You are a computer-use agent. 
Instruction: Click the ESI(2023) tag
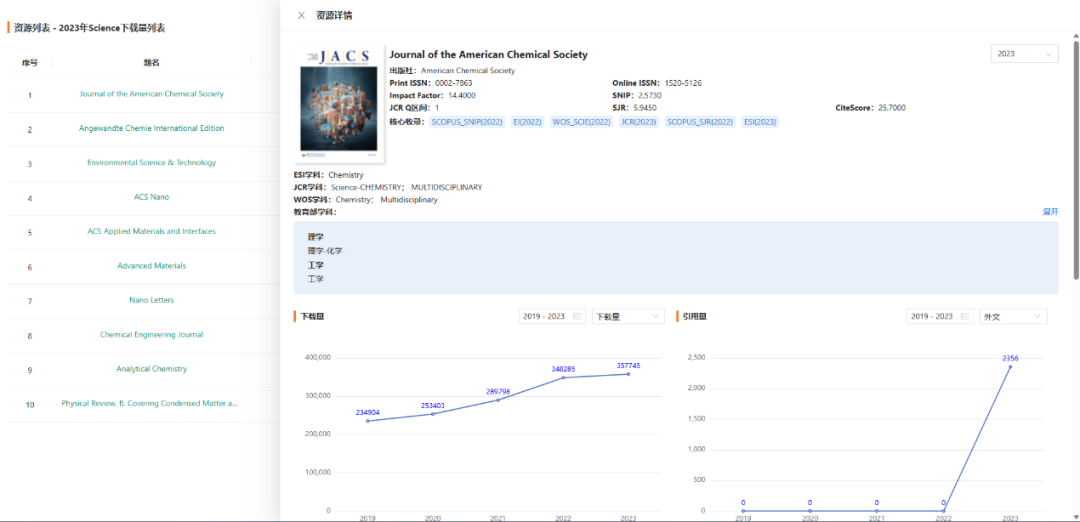pyautogui.click(x=760, y=122)
